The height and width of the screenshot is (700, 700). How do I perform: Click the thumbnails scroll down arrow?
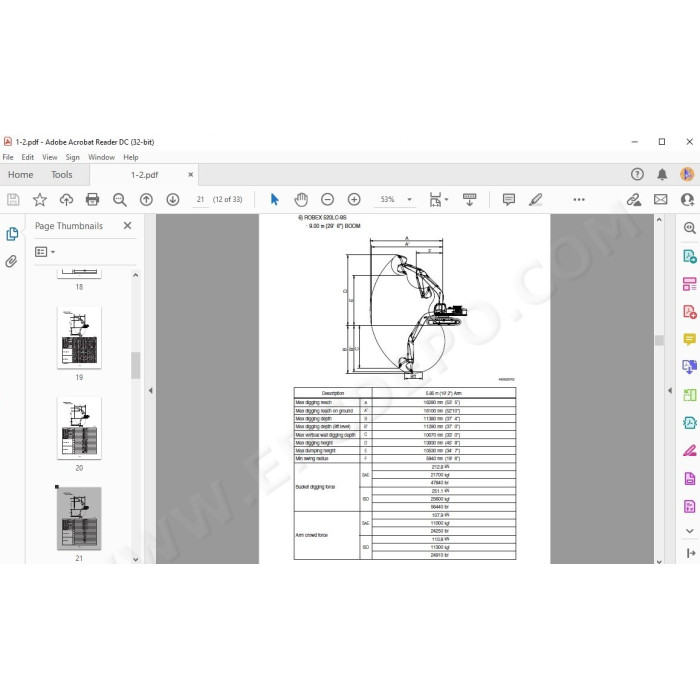pyautogui.click(x=135, y=559)
